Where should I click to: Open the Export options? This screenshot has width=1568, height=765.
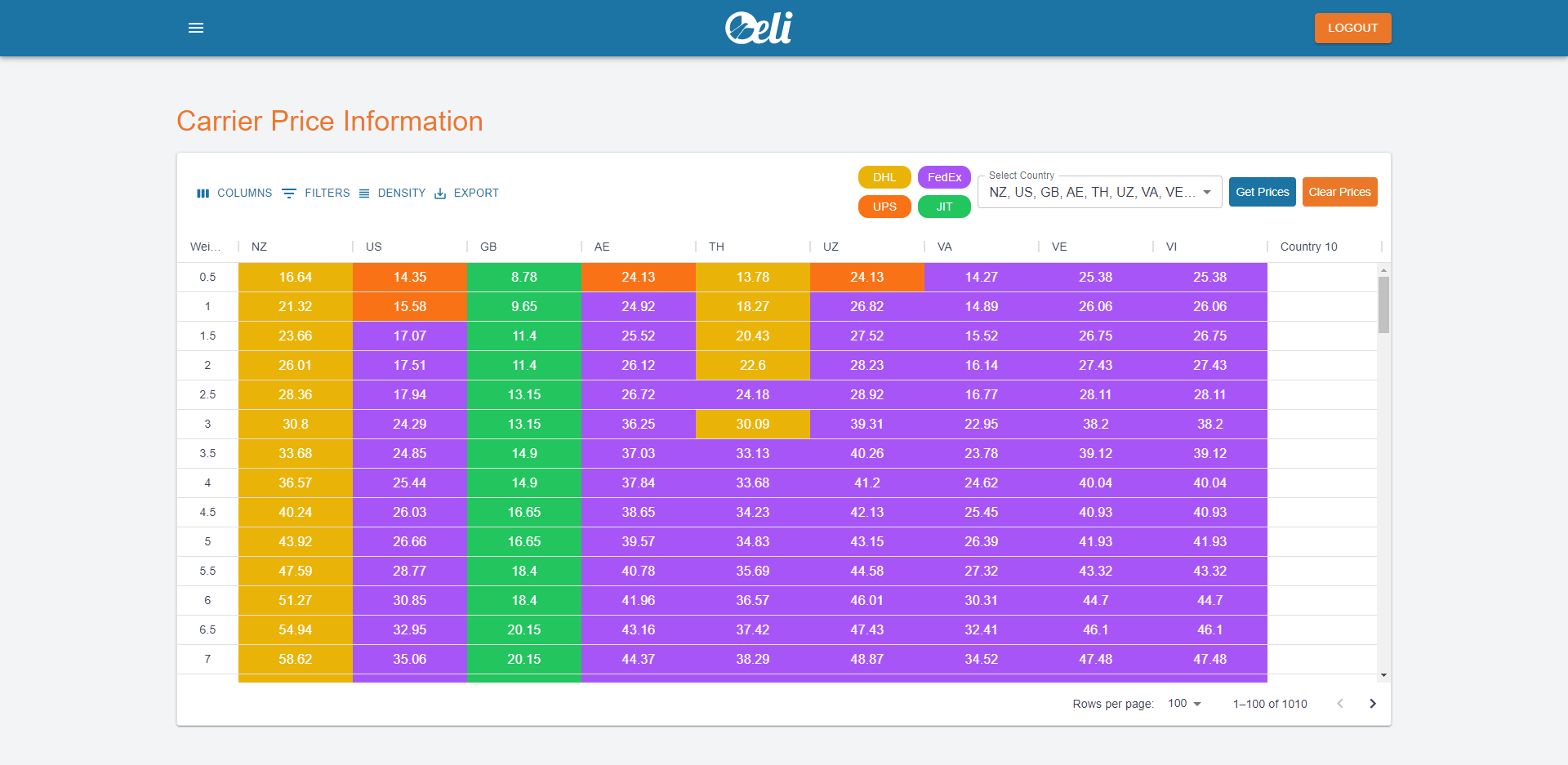pyautogui.click(x=466, y=193)
